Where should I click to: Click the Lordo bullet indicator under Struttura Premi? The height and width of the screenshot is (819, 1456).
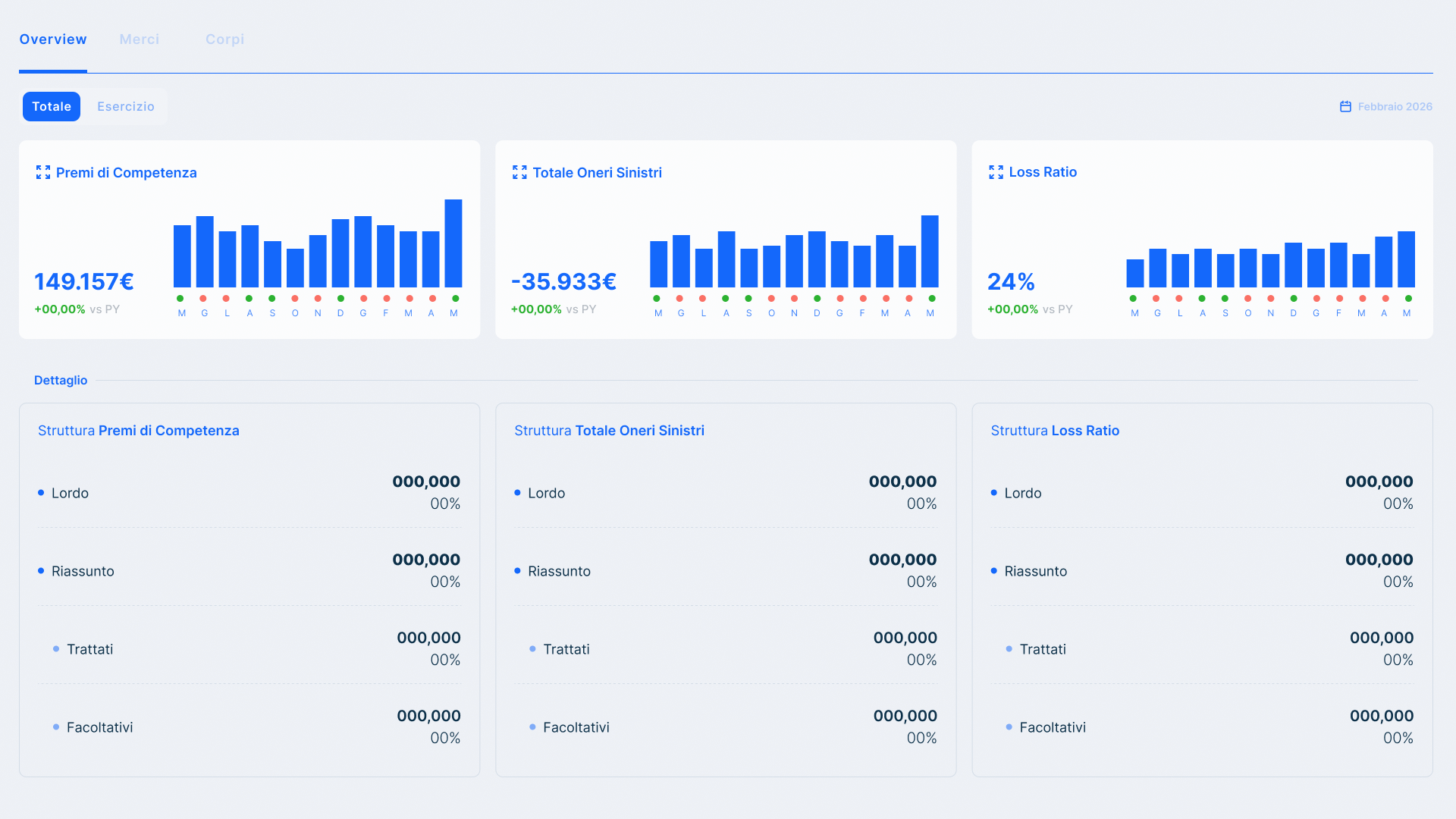click(x=40, y=493)
